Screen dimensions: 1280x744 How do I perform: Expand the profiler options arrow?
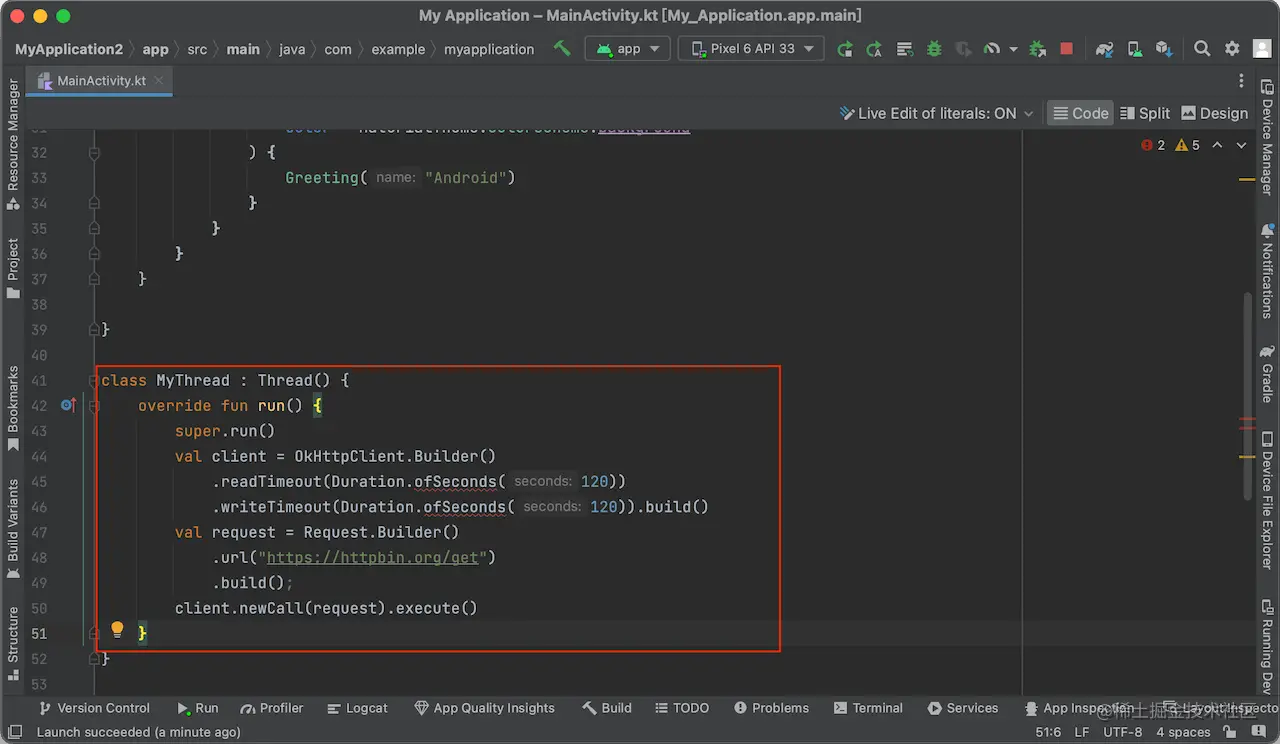[x=1013, y=48]
